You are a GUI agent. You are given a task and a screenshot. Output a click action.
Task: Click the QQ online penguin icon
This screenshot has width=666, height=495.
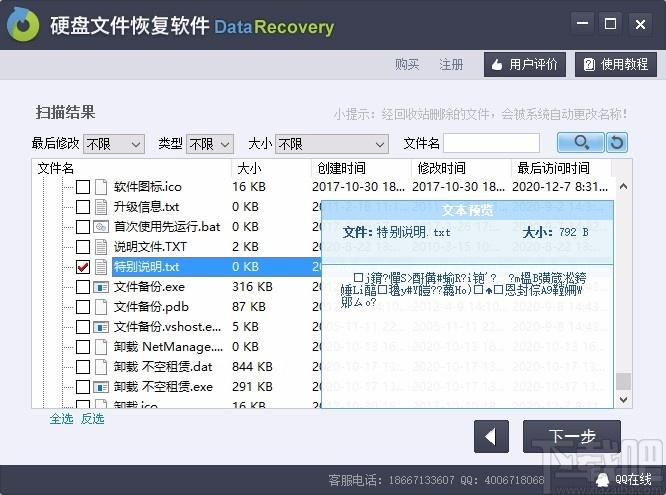[x=602, y=480]
